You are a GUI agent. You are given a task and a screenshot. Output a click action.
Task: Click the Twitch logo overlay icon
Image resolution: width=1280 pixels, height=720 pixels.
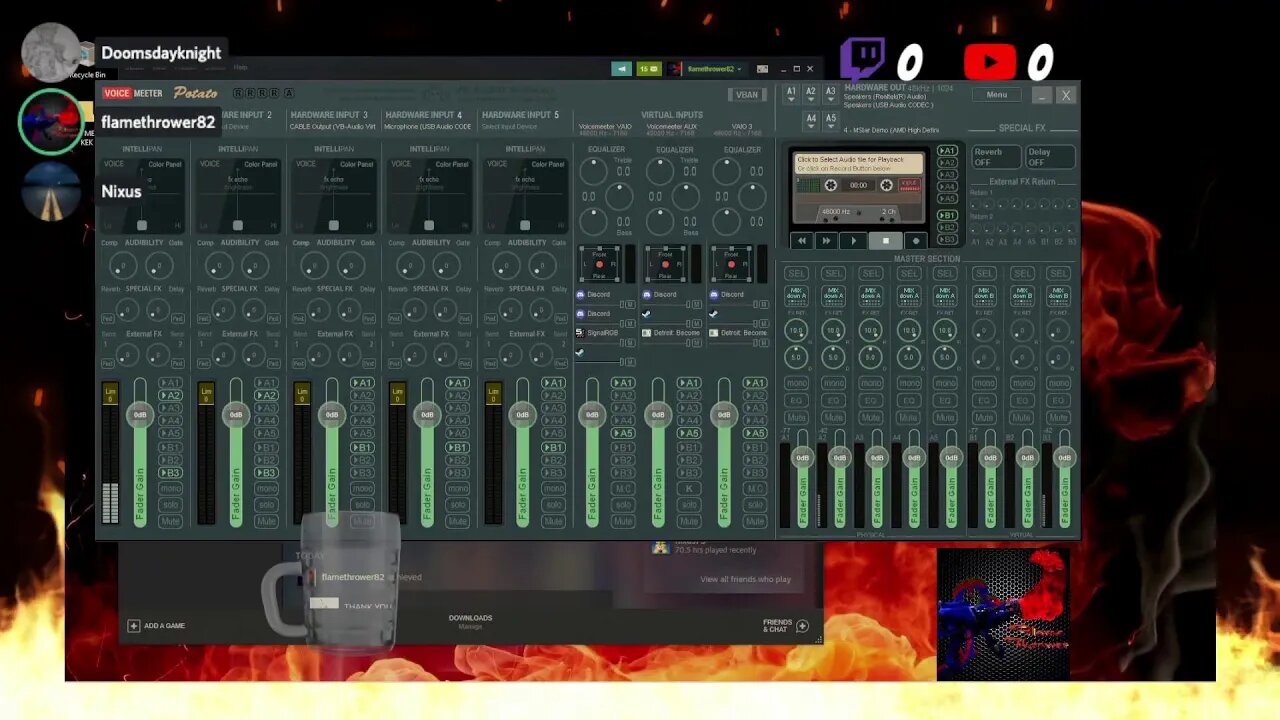coord(862,59)
